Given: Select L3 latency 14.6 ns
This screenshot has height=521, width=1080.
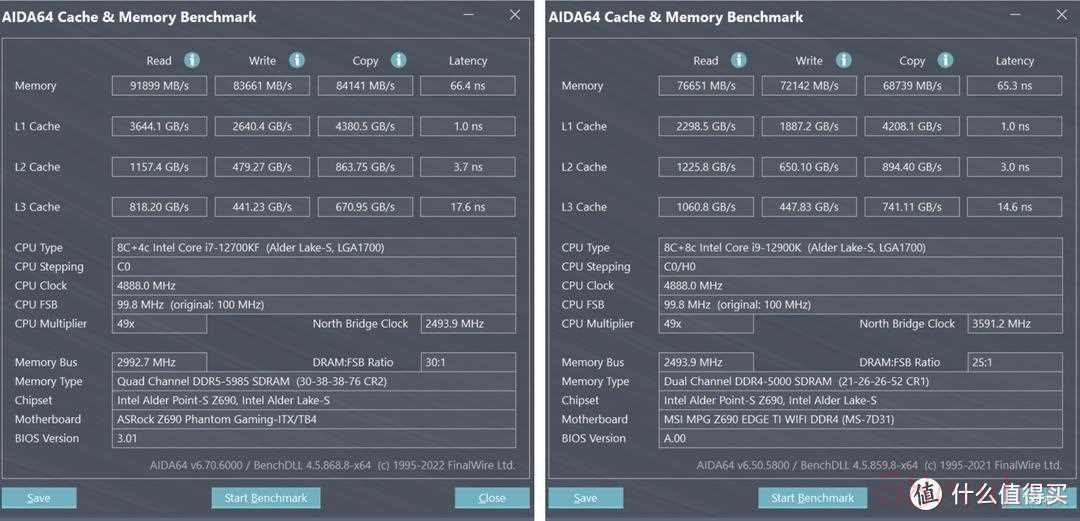Looking at the screenshot, I should [x=1015, y=207].
